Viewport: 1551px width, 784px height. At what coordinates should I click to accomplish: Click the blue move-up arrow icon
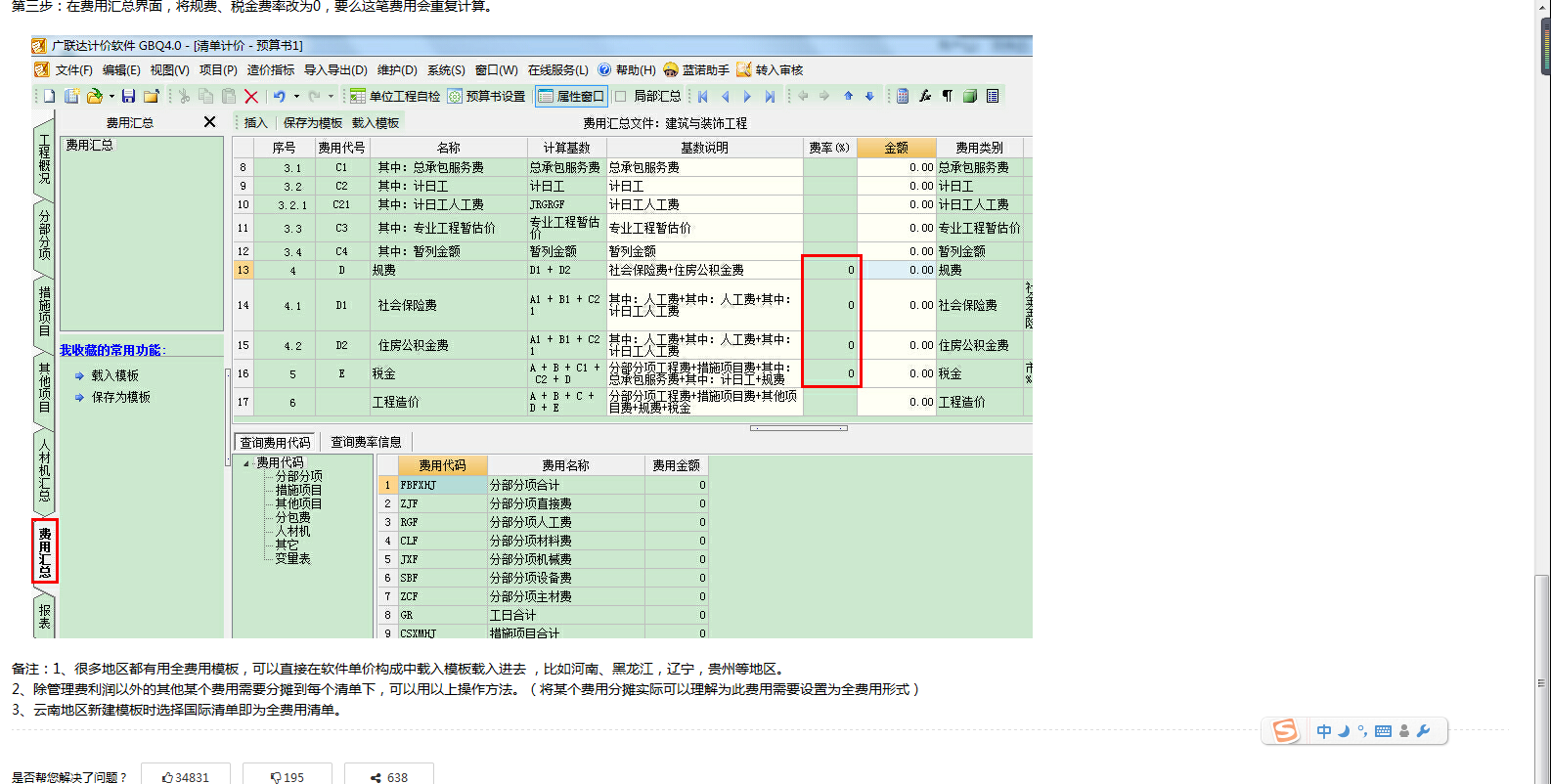click(849, 96)
